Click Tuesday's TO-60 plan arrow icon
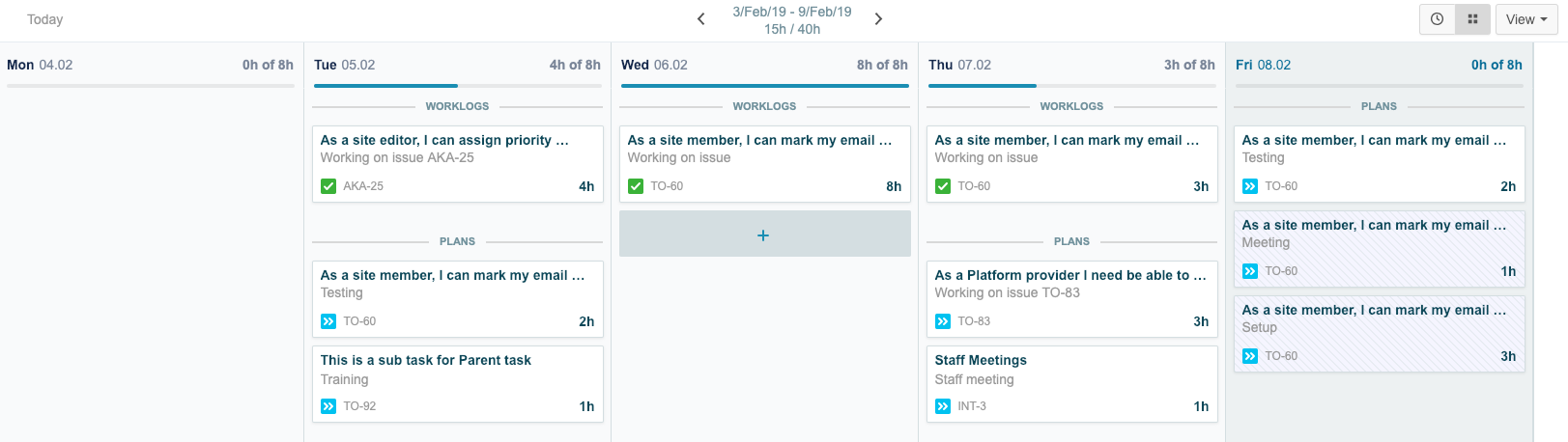Image resolution: width=1568 pixels, height=442 pixels. [328, 321]
